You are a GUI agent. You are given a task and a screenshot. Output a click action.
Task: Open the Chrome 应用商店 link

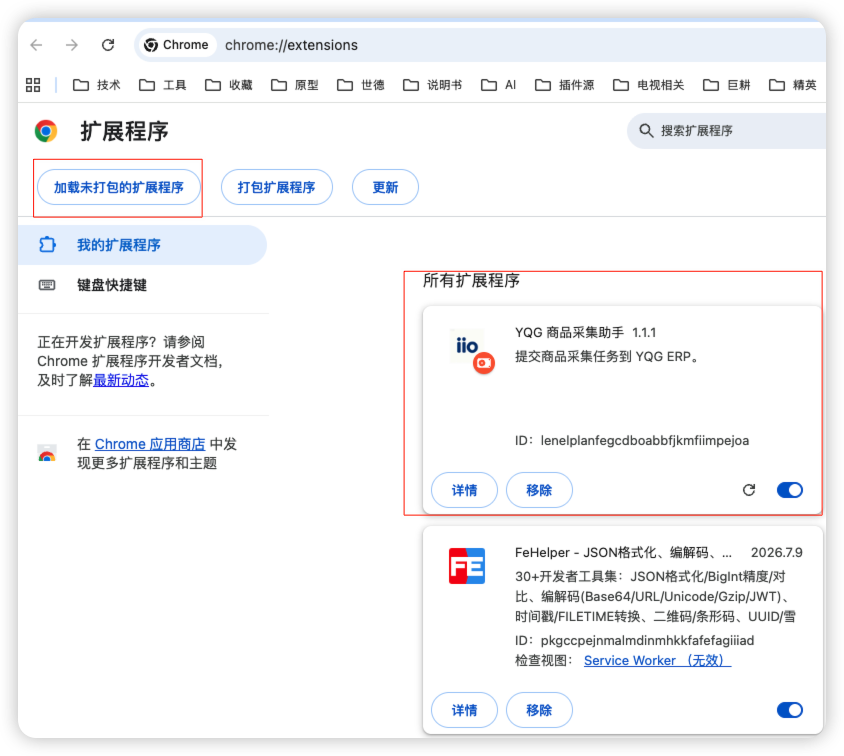pyautogui.click(x=150, y=444)
